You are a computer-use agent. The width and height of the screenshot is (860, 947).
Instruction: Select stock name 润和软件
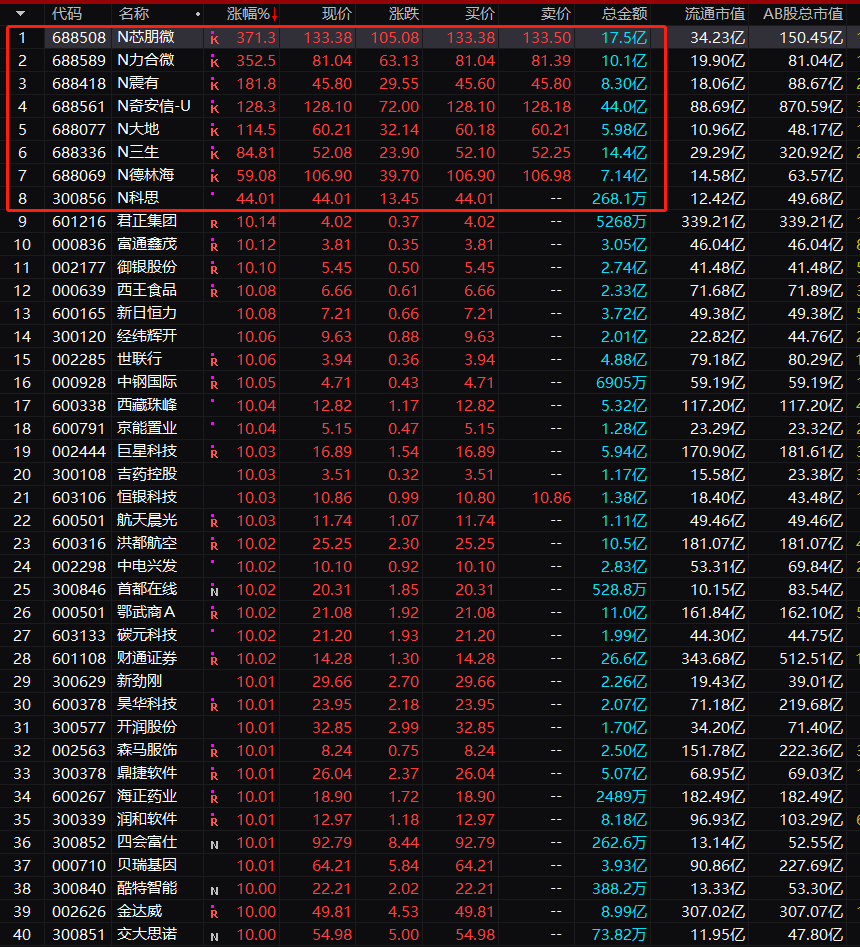(x=147, y=820)
